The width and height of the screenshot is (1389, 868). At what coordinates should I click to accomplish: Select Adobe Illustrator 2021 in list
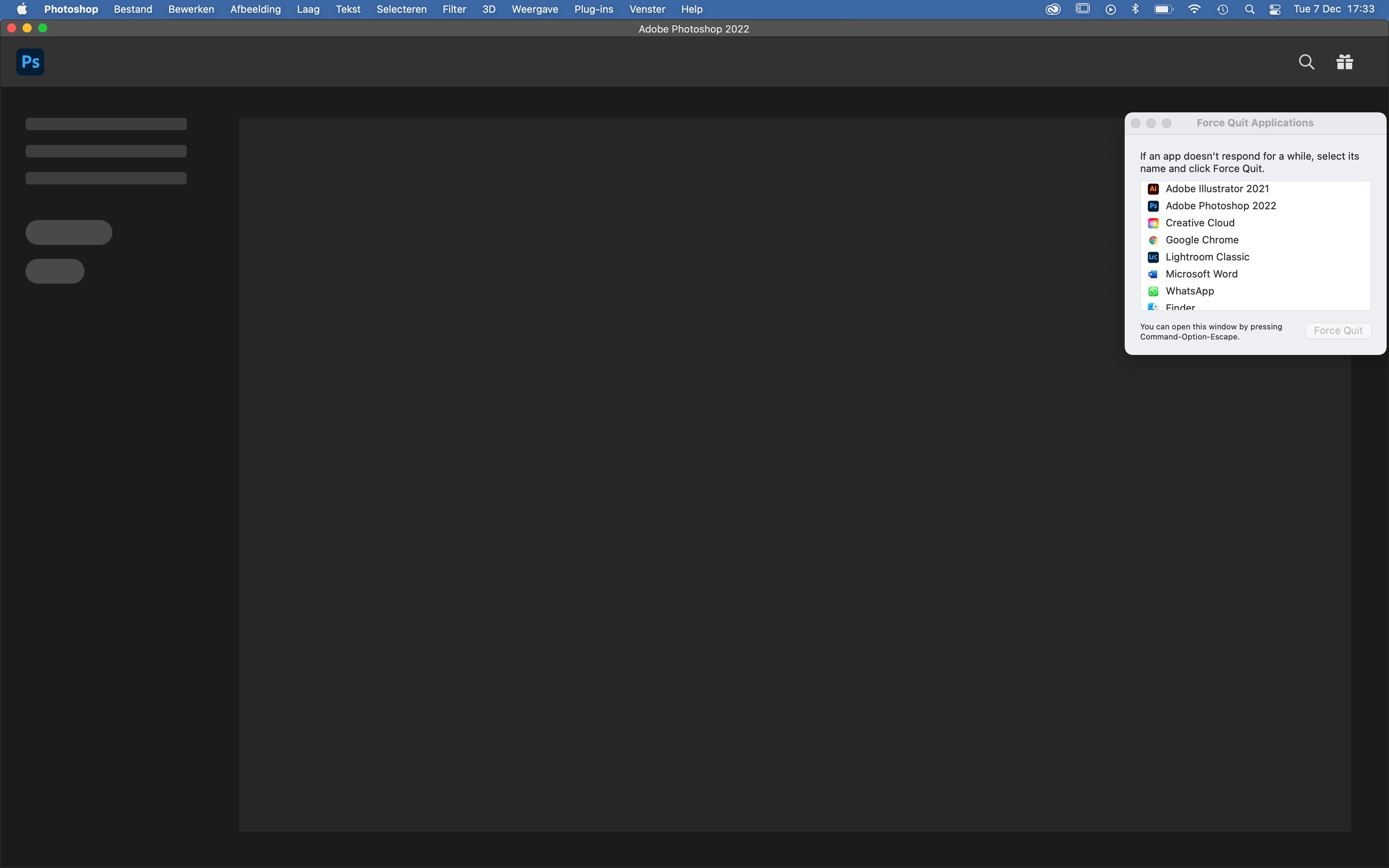1217,189
